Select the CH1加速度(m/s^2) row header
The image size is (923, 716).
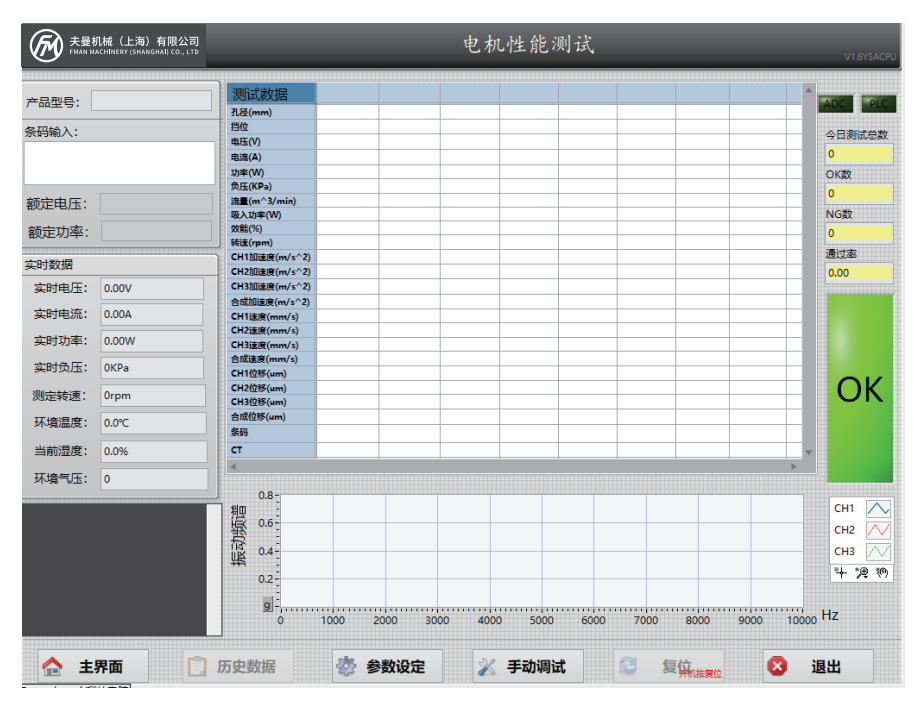[271, 257]
